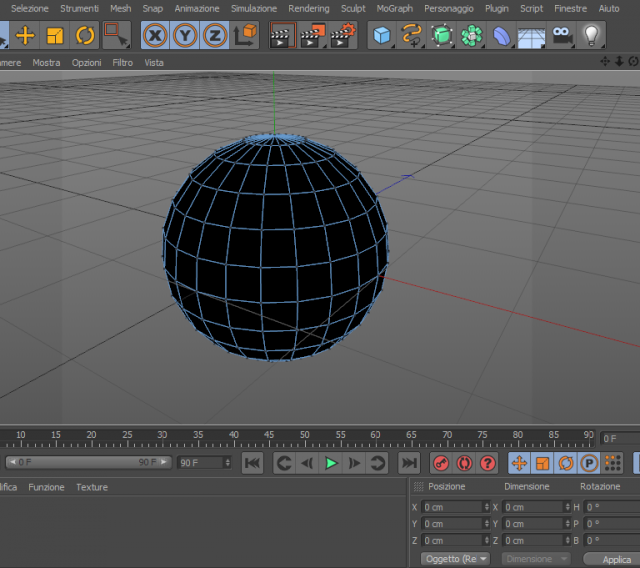Add a Camera object
The image size is (640, 568).
(x=561, y=36)
